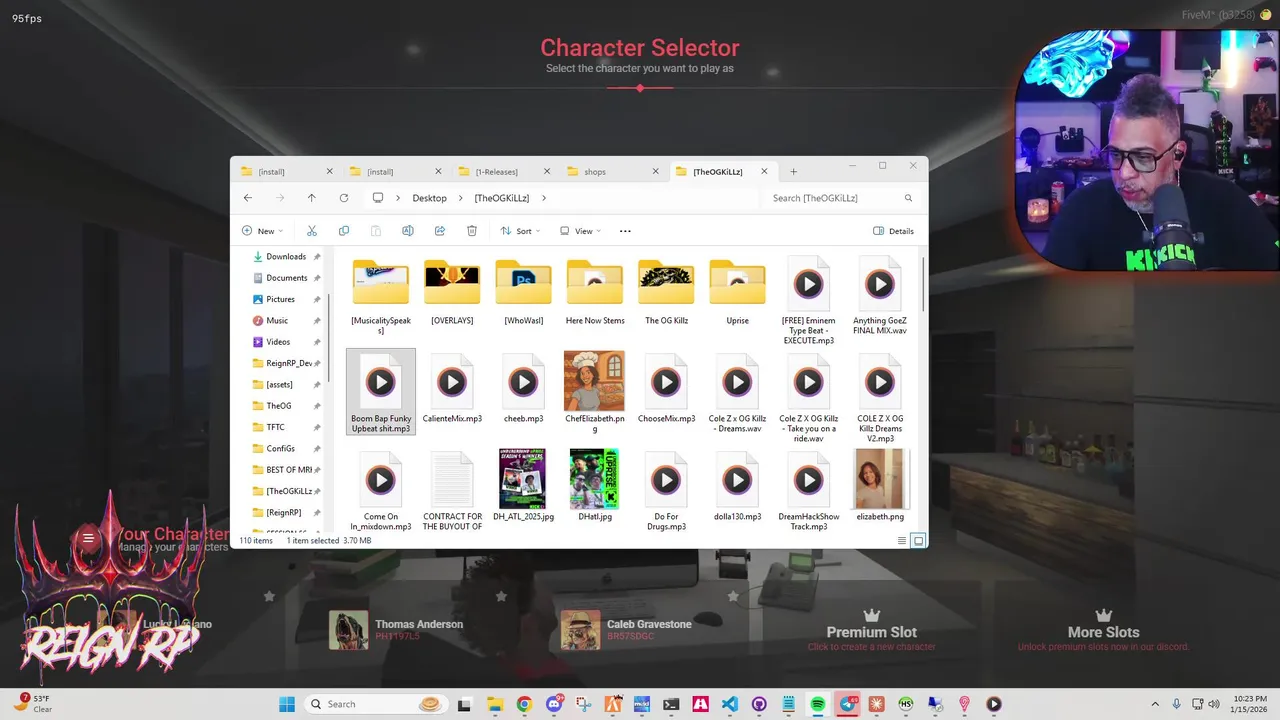Open Terminal from the taskbar
This screenshot has width=1280, height=720.
pos(671,704)
